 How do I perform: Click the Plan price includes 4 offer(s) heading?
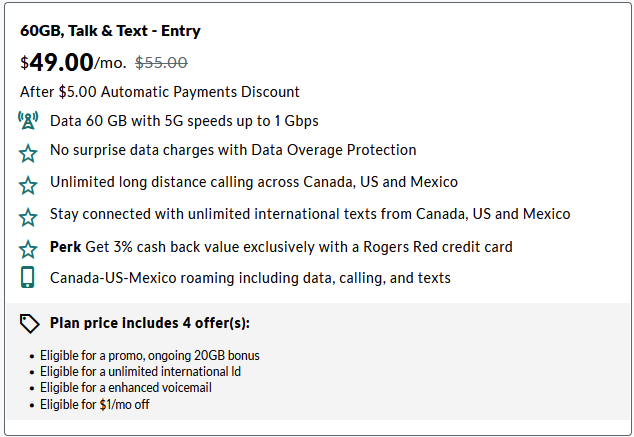[150, 323]
